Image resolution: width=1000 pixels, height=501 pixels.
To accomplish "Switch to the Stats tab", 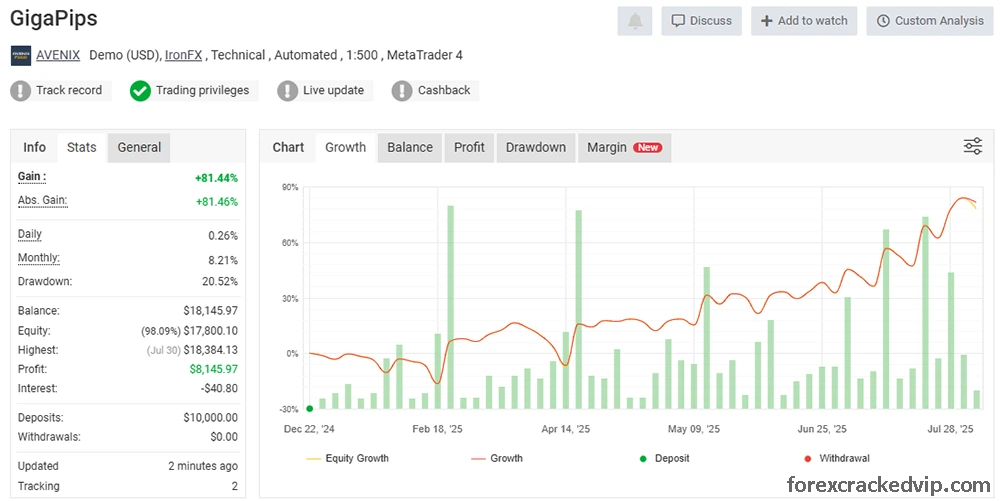I will (x=82, y=147).
